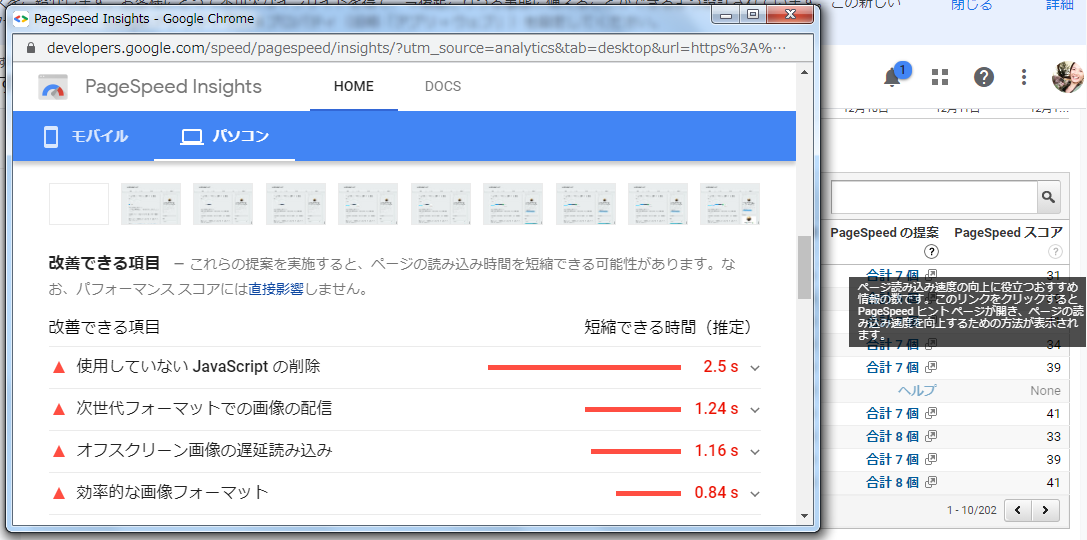Click the Analytics table search field

[x=934, y=198]
